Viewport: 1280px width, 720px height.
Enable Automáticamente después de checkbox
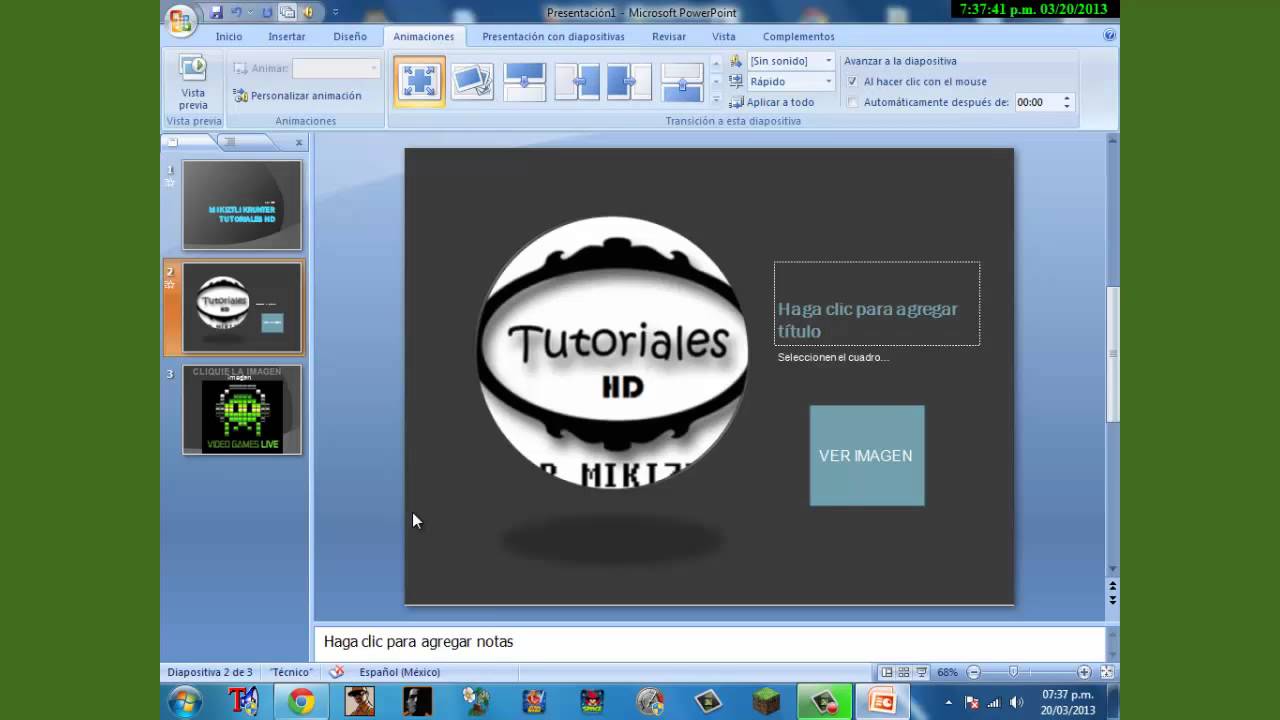tap(852, 102)
